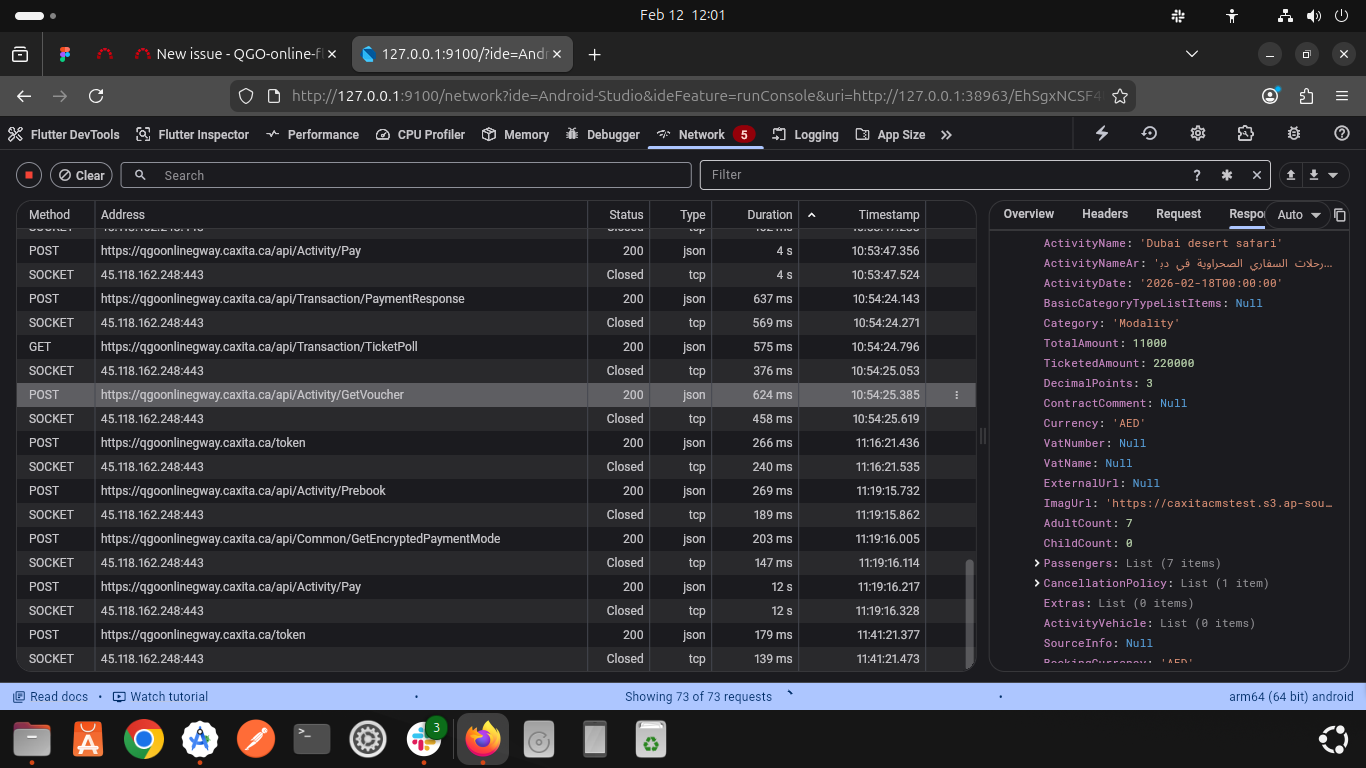Open DevTools settings gear
Viewport: 1366px width, 768px height.
(x=1198, y=134)
